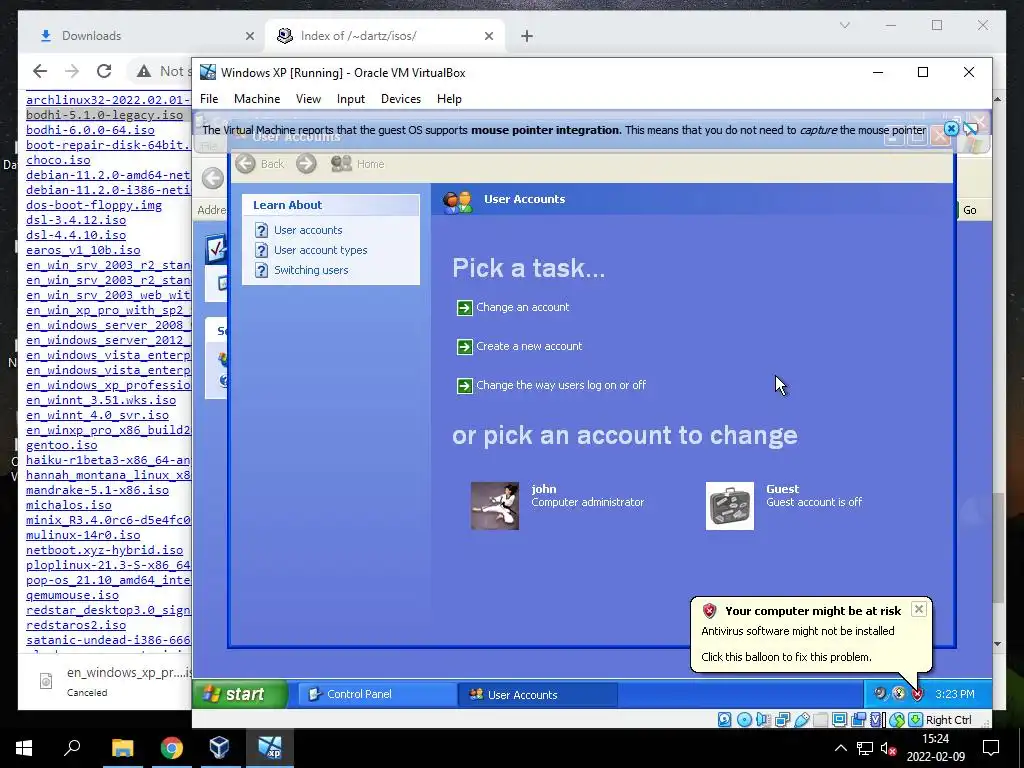This screenshot has width=1024, height=768.
Task: Open mandrake-5.1-x86.iso link
Action: pyautogui.click(x=97, y=490)
